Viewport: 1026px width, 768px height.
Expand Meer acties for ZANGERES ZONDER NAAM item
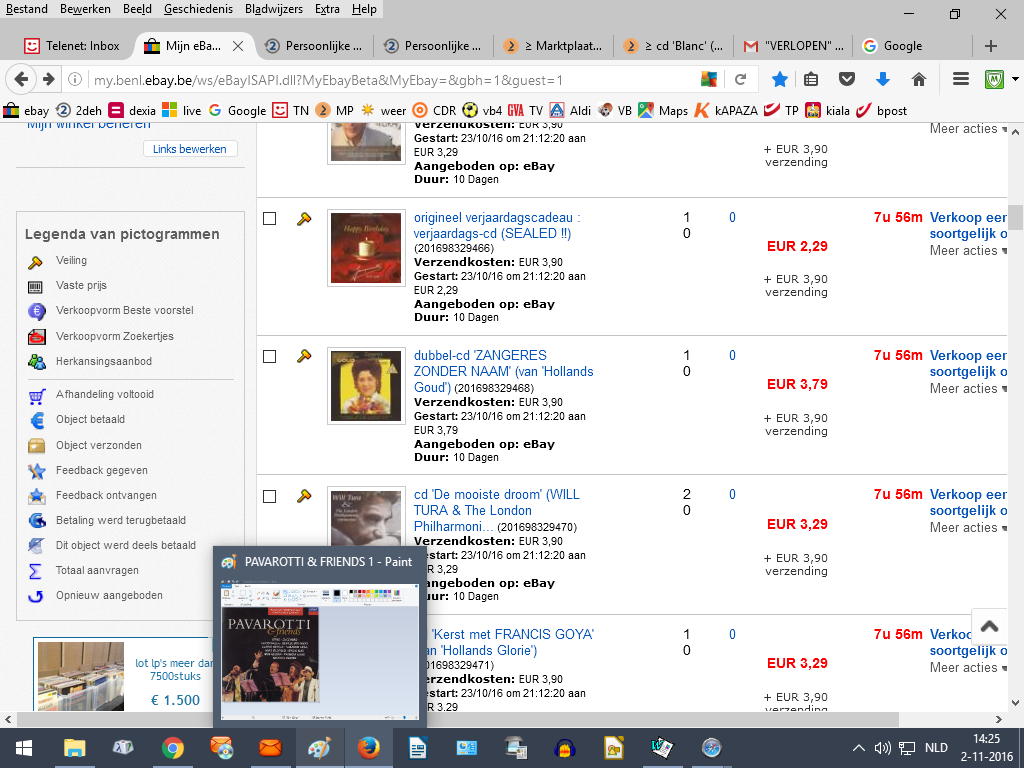click(x=968, y=389)
